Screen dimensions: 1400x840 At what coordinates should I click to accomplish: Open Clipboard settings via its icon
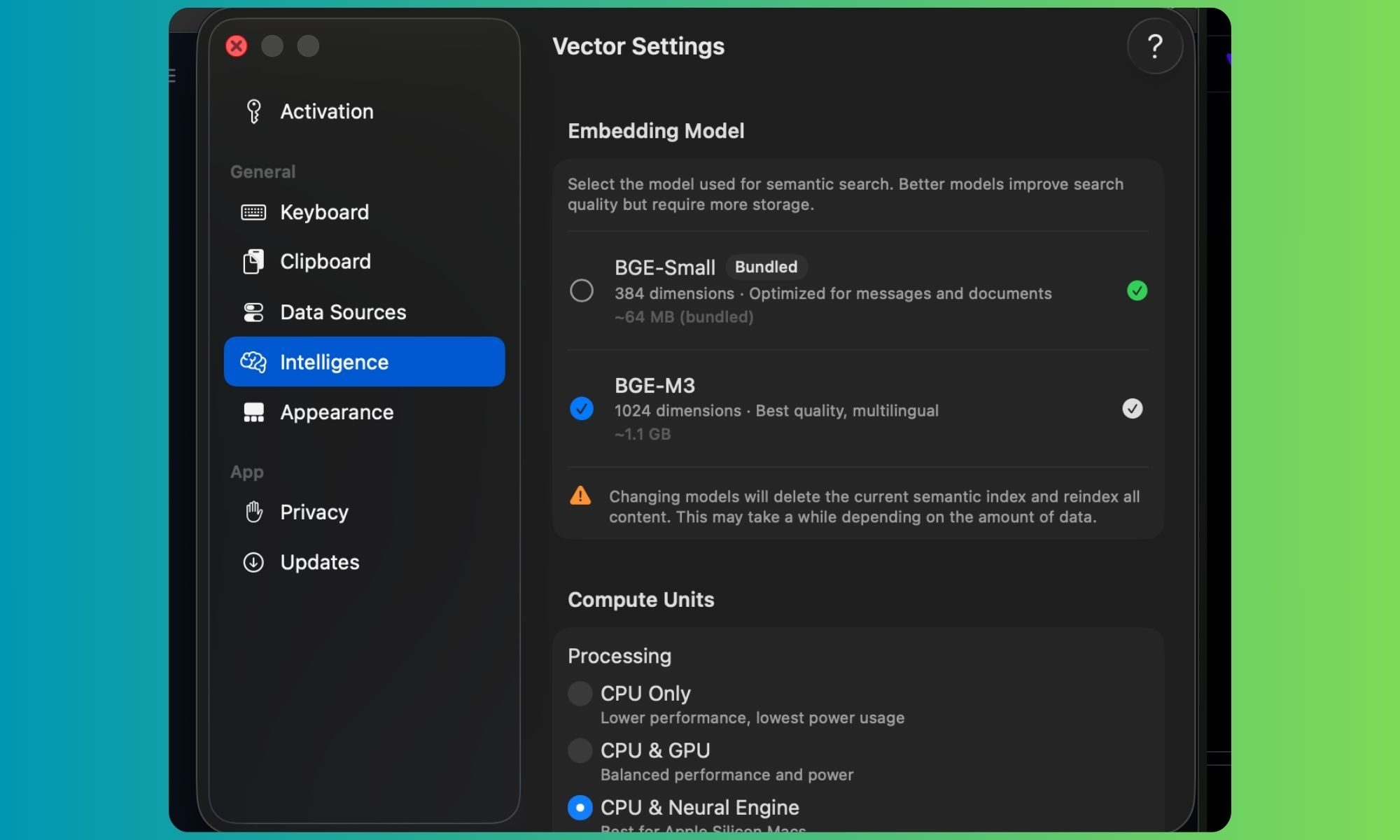(253, 261)
